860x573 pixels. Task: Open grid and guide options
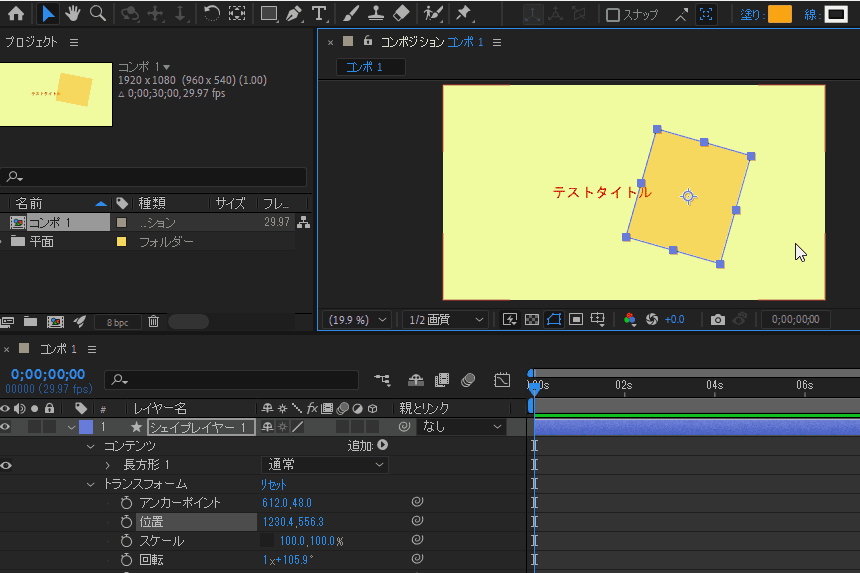597,320
